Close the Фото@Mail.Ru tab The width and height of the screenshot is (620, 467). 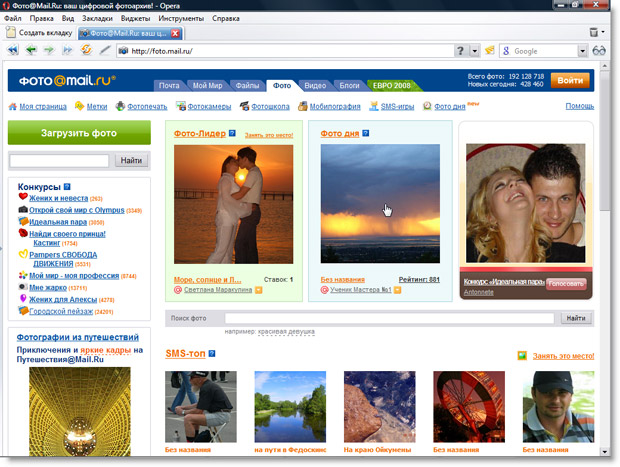tap(175, 33)
